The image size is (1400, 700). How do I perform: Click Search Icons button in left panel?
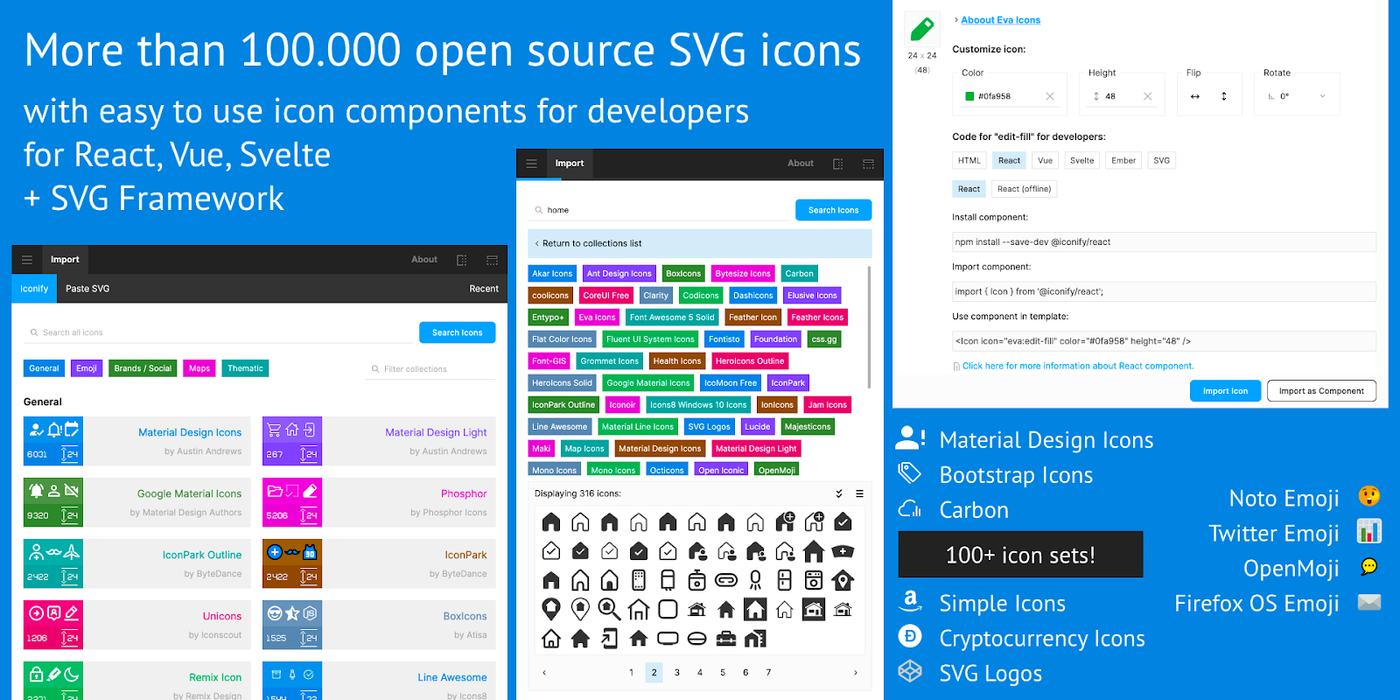(x=457, y=332)
